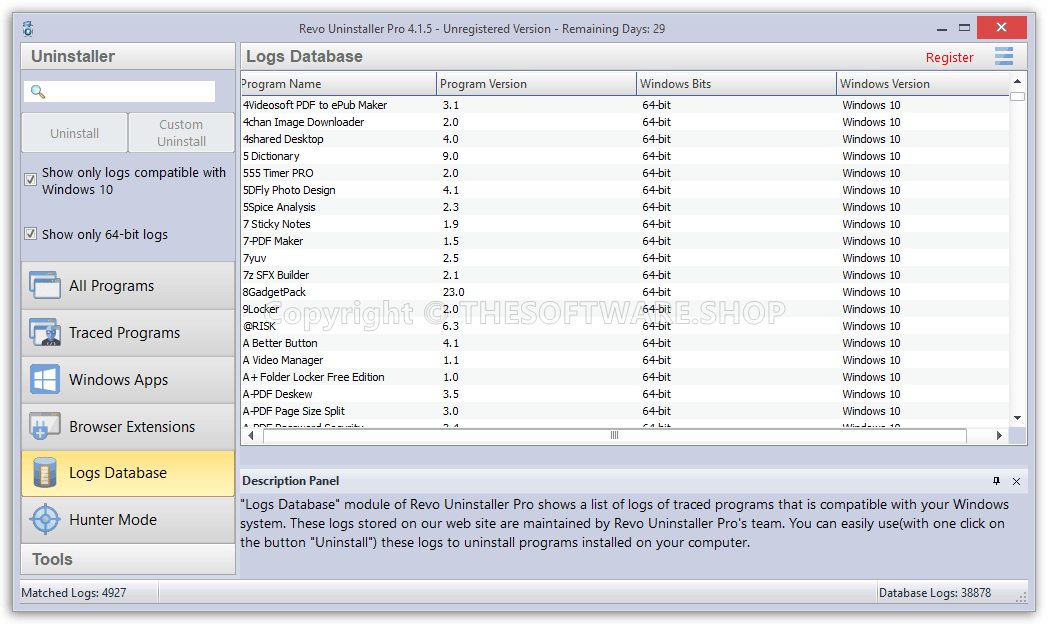Select the 555 Timer PRO row
The image size is (1048, 624).
[x=625, y=173]
